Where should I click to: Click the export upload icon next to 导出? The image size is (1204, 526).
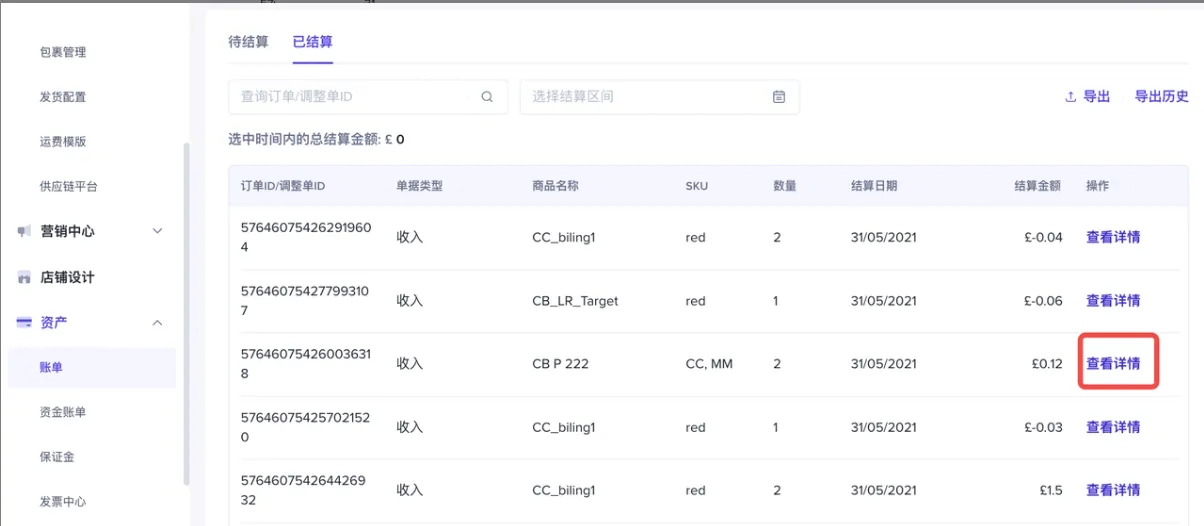tap(1070, 97)
